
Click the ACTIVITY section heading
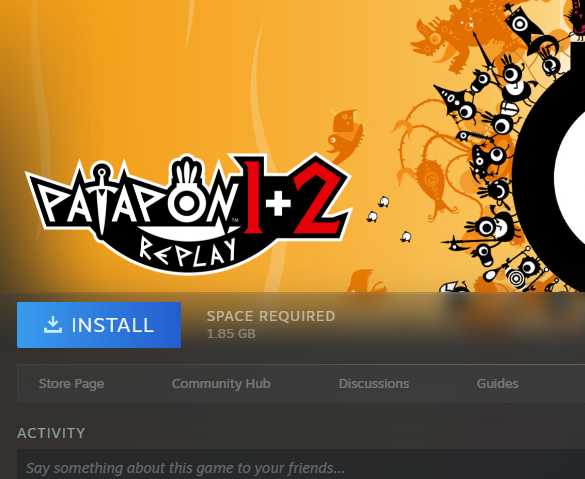51,433
